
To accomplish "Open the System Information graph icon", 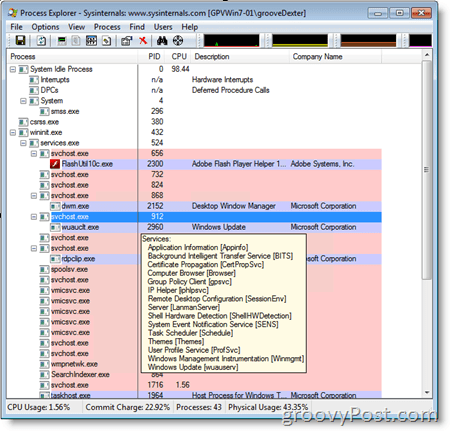I will pyautogui.click(x=62, y=41).
